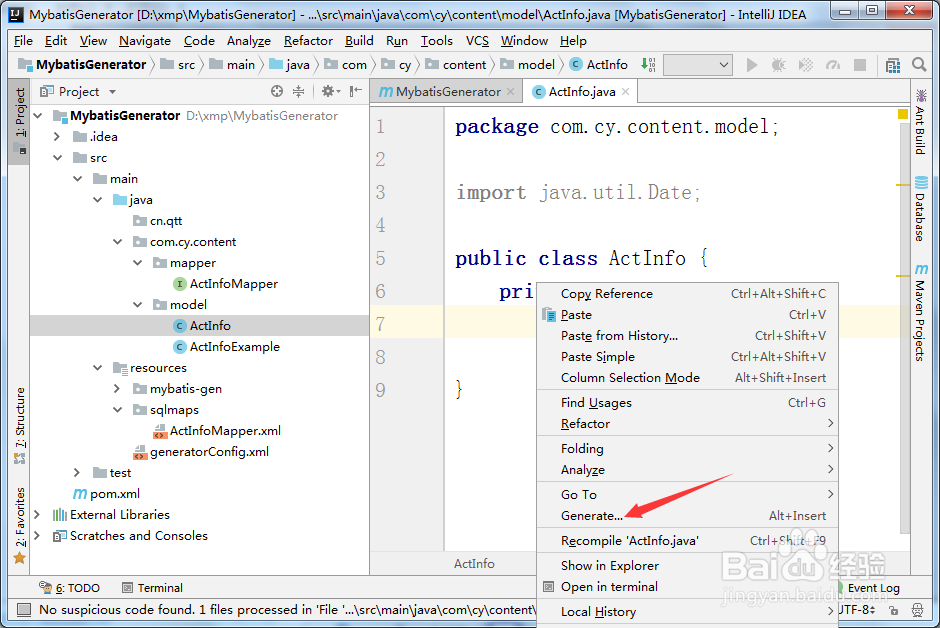Click tool windows toggle in status bar corner
This screenshot has width=940, height=628.
(x=23, y=610)
